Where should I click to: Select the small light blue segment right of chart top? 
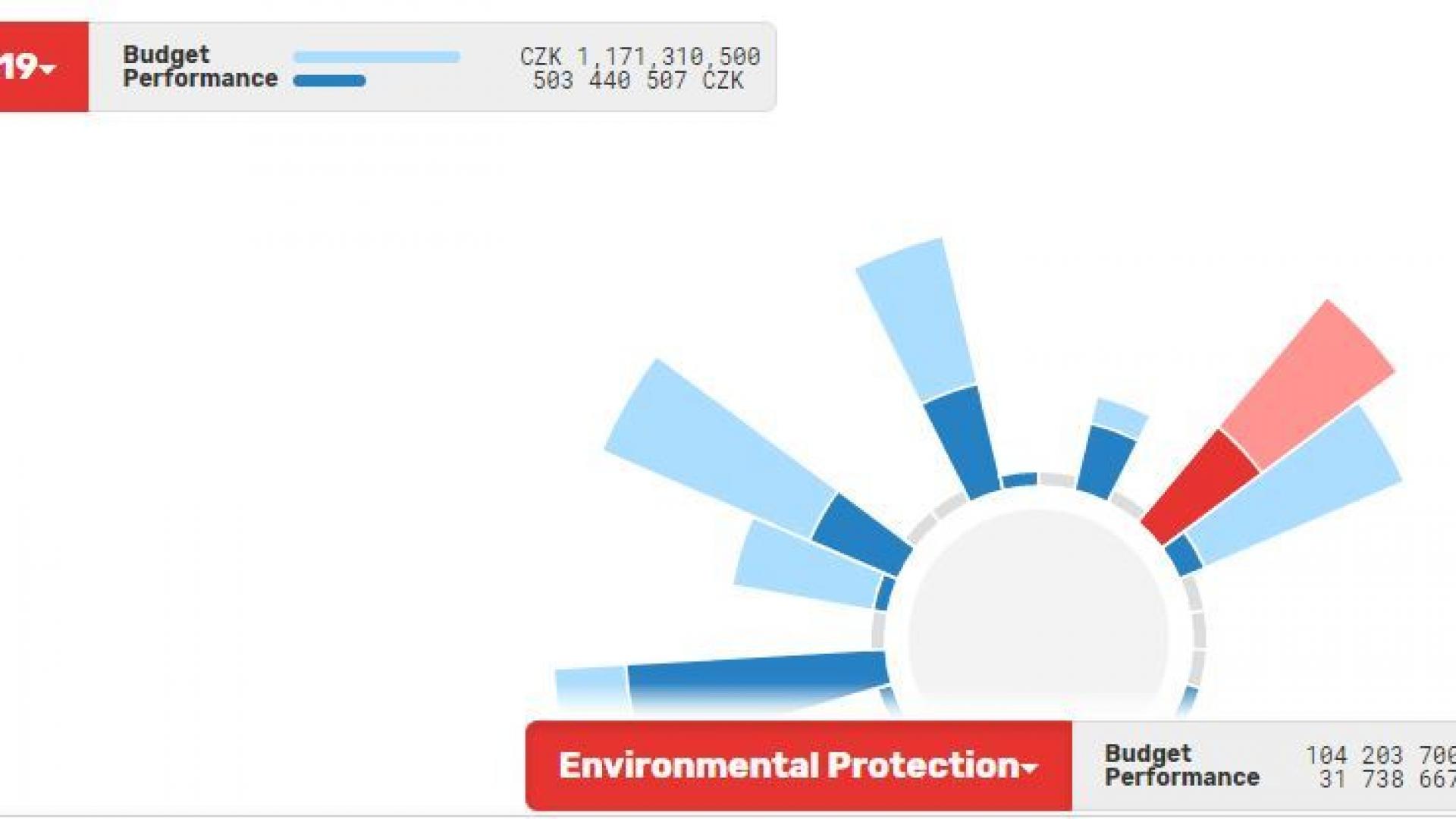click(1119, 416)
